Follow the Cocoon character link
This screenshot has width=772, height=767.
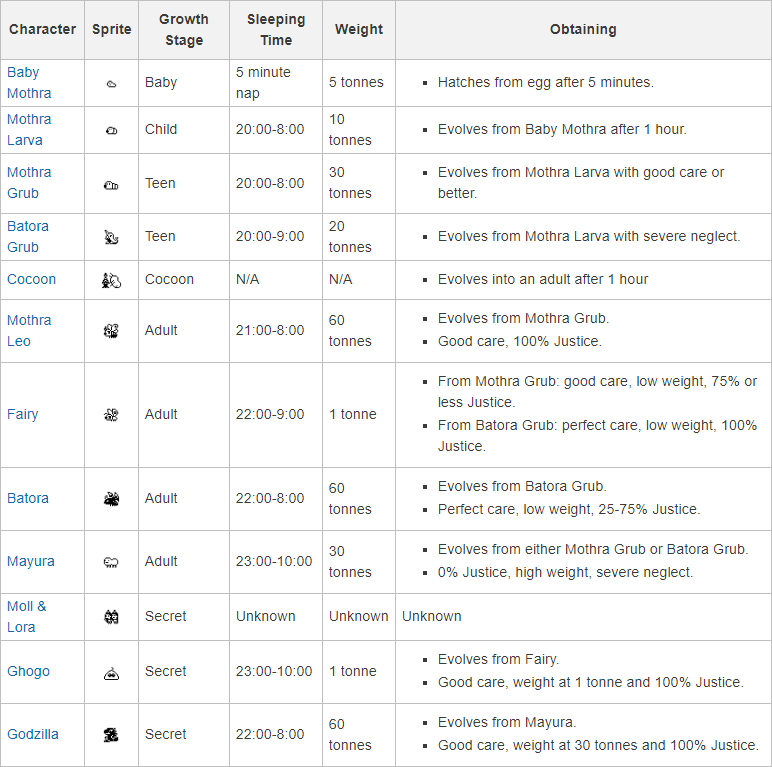31,279
